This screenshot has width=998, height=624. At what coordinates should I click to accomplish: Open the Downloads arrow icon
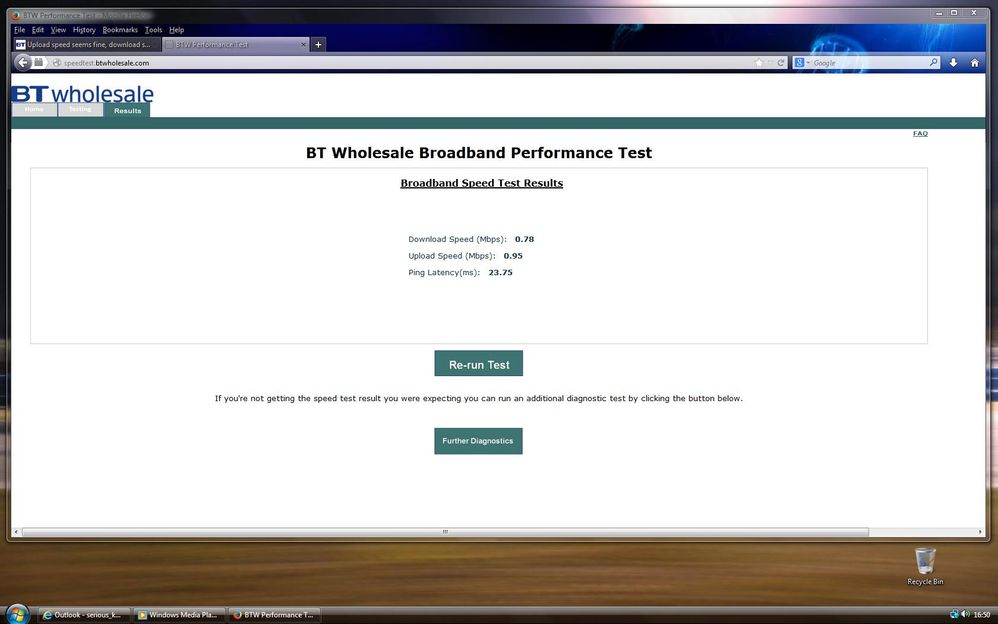953,62
